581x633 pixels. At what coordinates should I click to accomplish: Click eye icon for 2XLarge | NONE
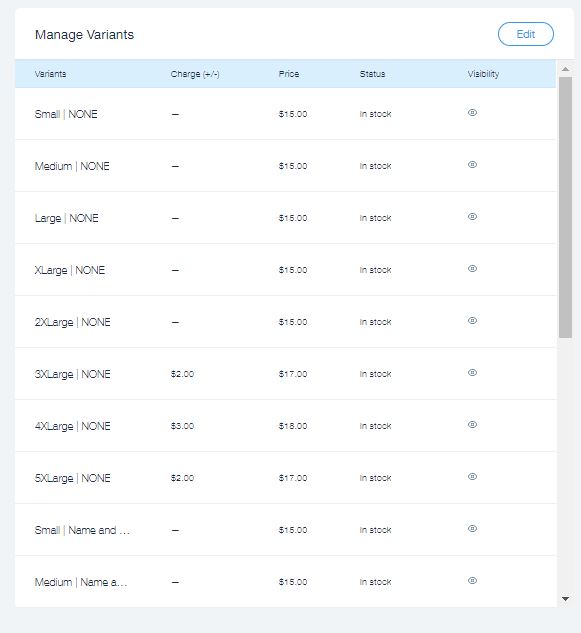pos(472,321)
